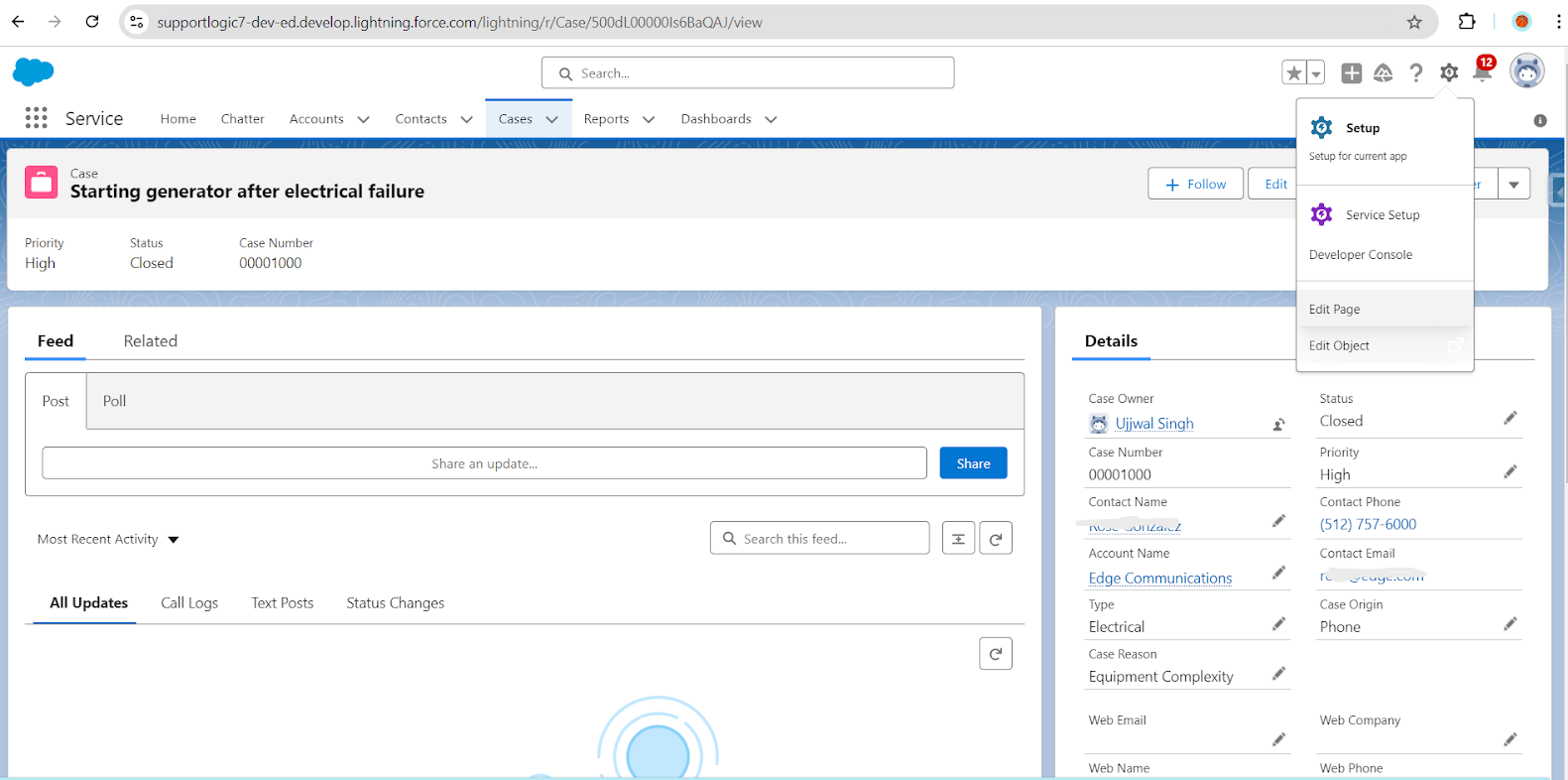Expand the Contacts tab dropdown chevron

[x=466, y=119]
